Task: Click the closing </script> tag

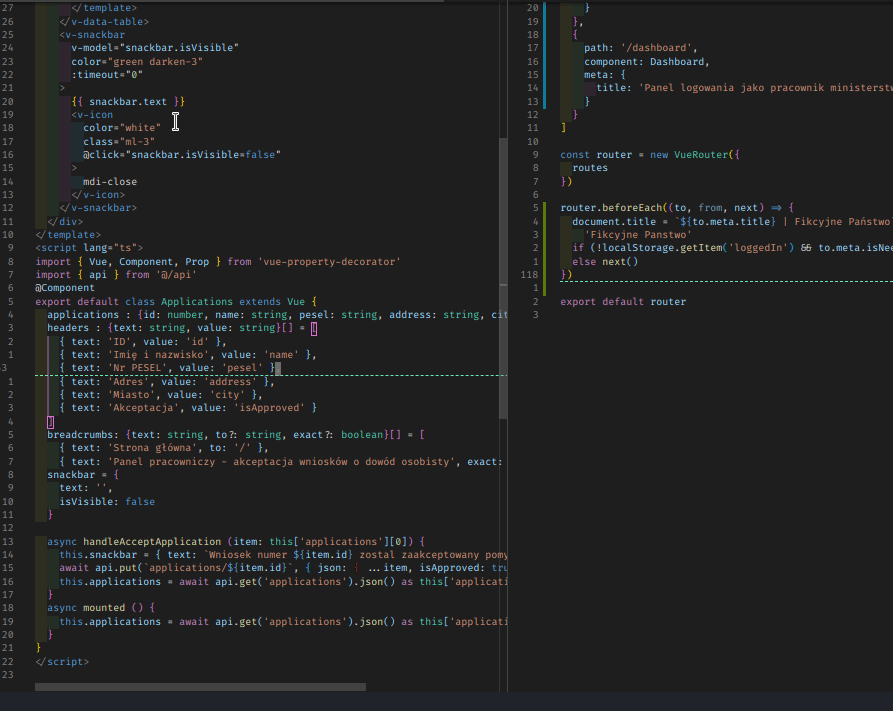Action: tap(62, 661)
